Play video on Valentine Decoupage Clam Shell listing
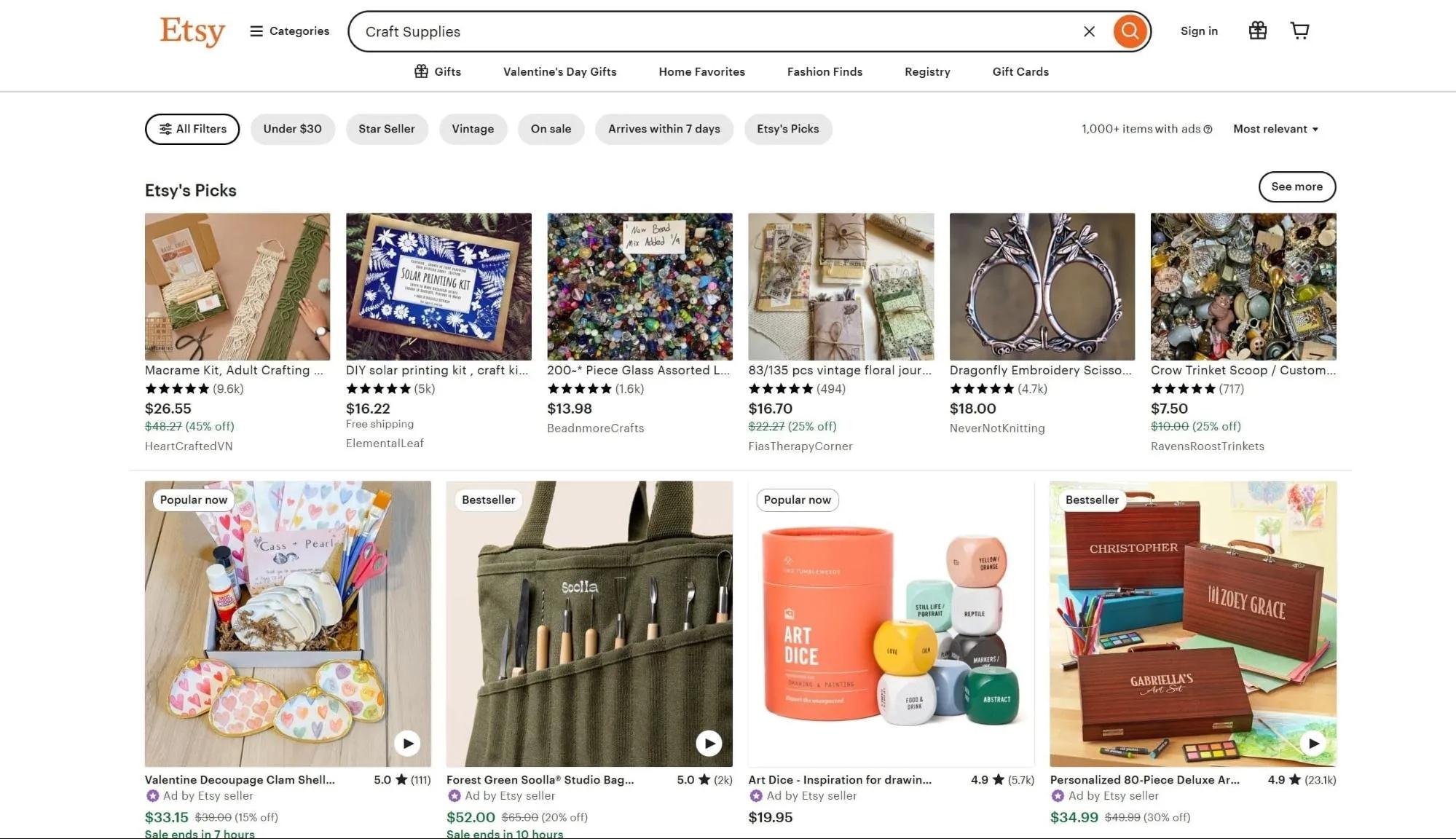Image resolution: width=1456 pixels, height=839 pixels. click(407, 743)
